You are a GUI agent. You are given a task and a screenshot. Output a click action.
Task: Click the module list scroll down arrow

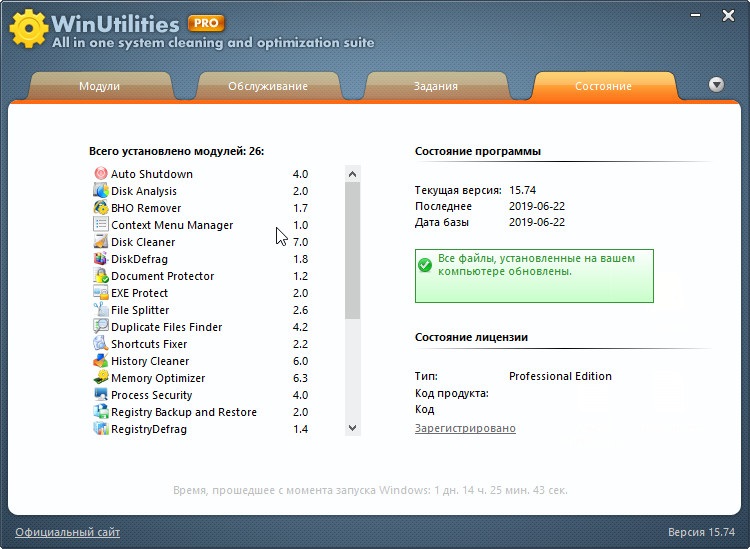pyautogui.click(x=353, y=428)
